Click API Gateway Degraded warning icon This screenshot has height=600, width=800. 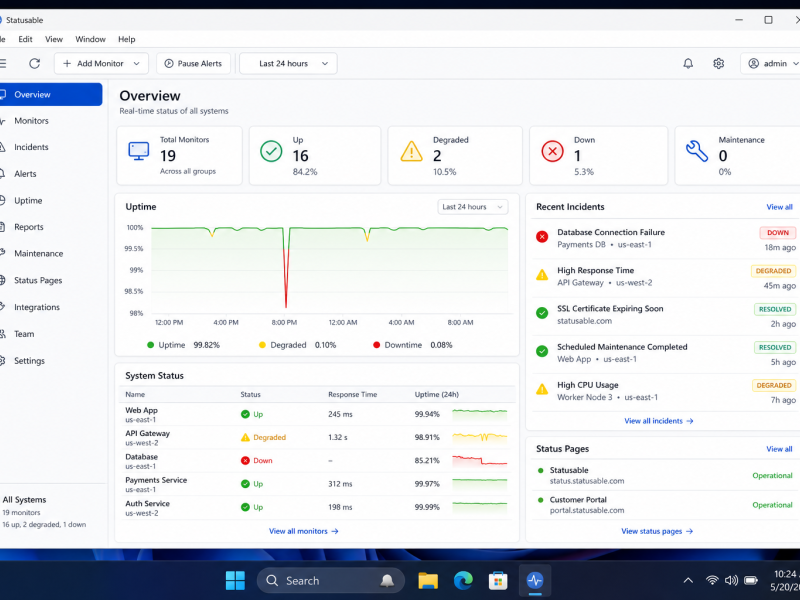click(245, 437)
